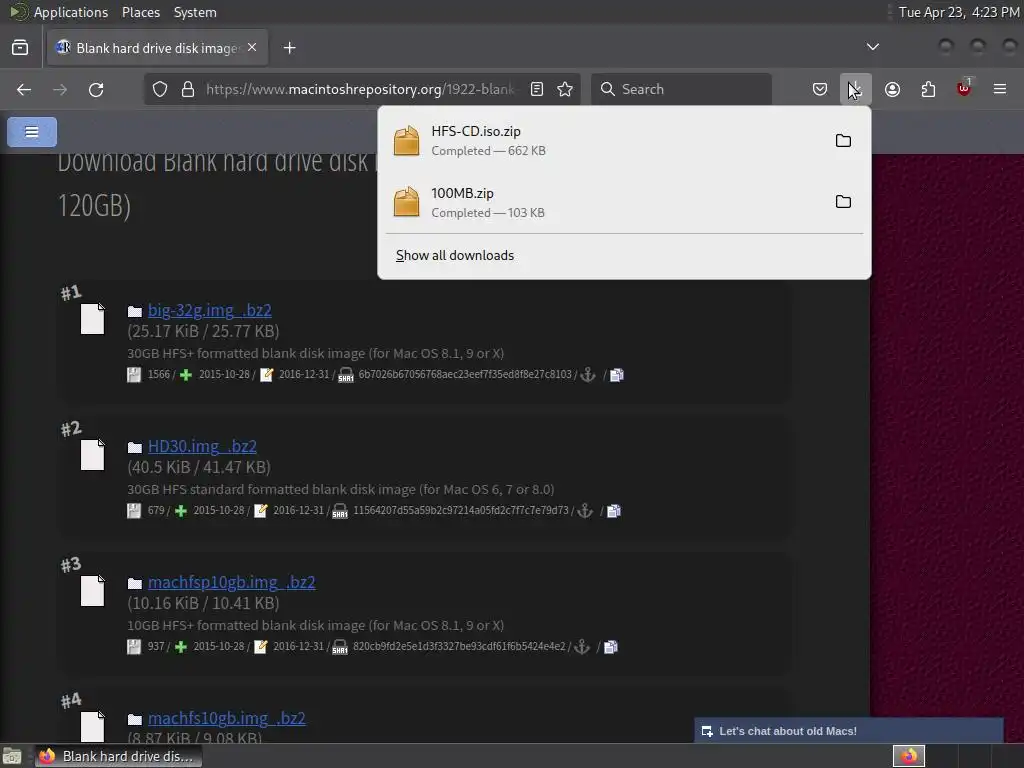Click the SHA1 icon in the big-32g row
The width and height of the screenshot is (1024, 768).
(345, 376)
